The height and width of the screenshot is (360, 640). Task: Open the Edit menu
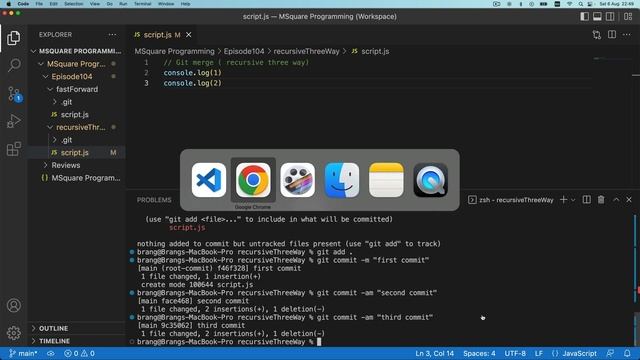tap(53, 4)
